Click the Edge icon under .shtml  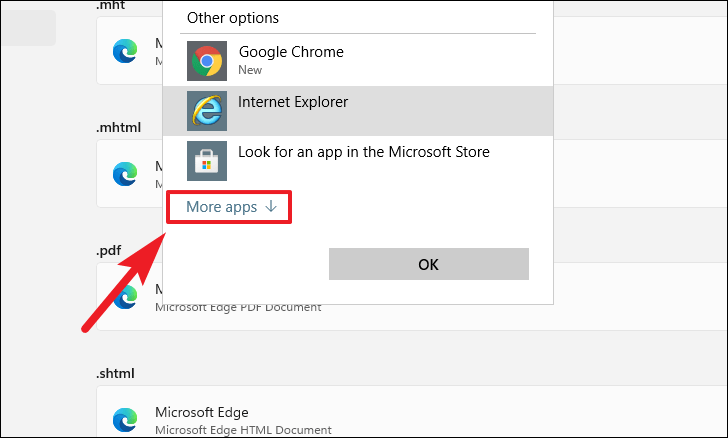(x=125, y=419)
